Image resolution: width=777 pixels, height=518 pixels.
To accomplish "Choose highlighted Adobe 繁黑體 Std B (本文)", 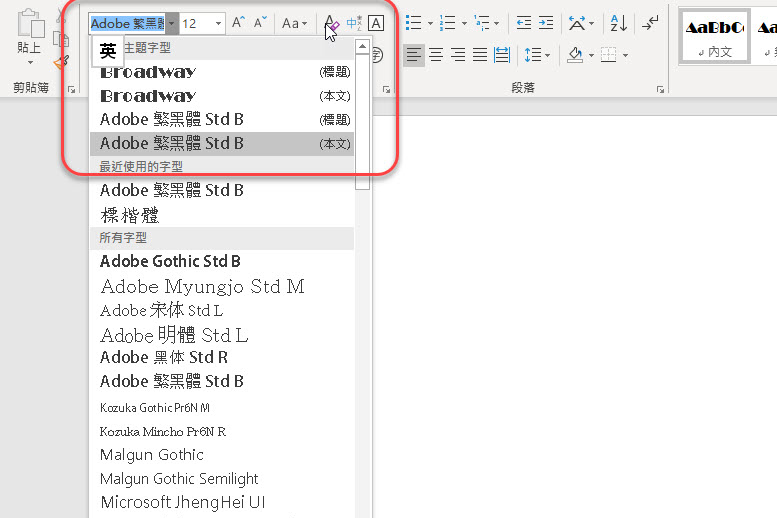I will 222,144.
